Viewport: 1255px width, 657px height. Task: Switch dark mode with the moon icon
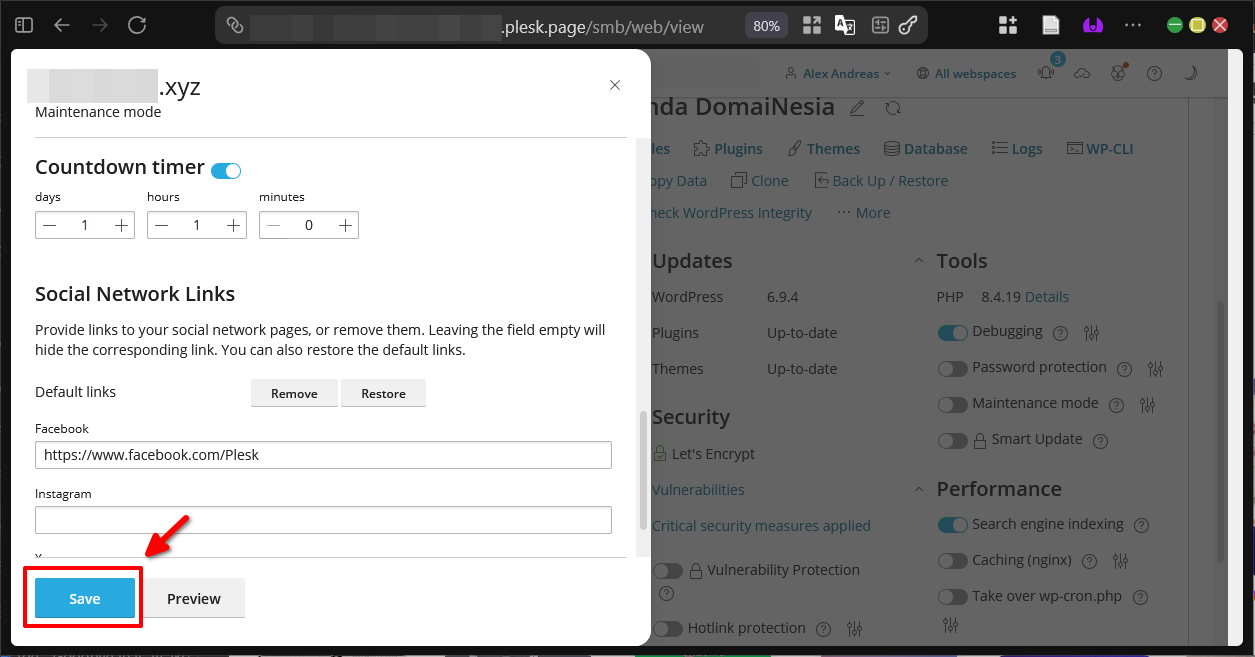(x=1190, y=73)
